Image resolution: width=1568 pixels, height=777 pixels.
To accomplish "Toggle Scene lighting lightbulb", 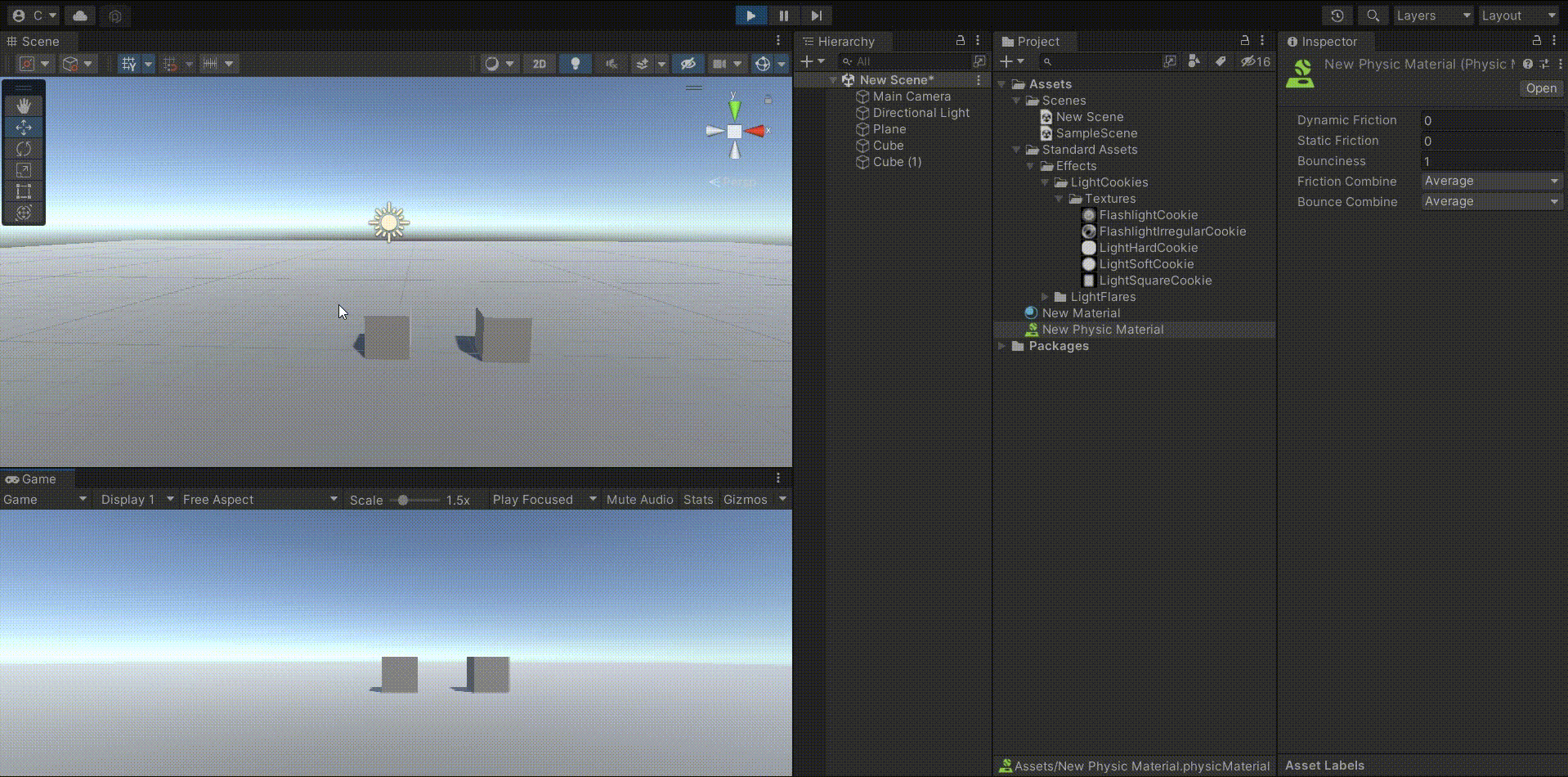I will [x=576, y=64].
